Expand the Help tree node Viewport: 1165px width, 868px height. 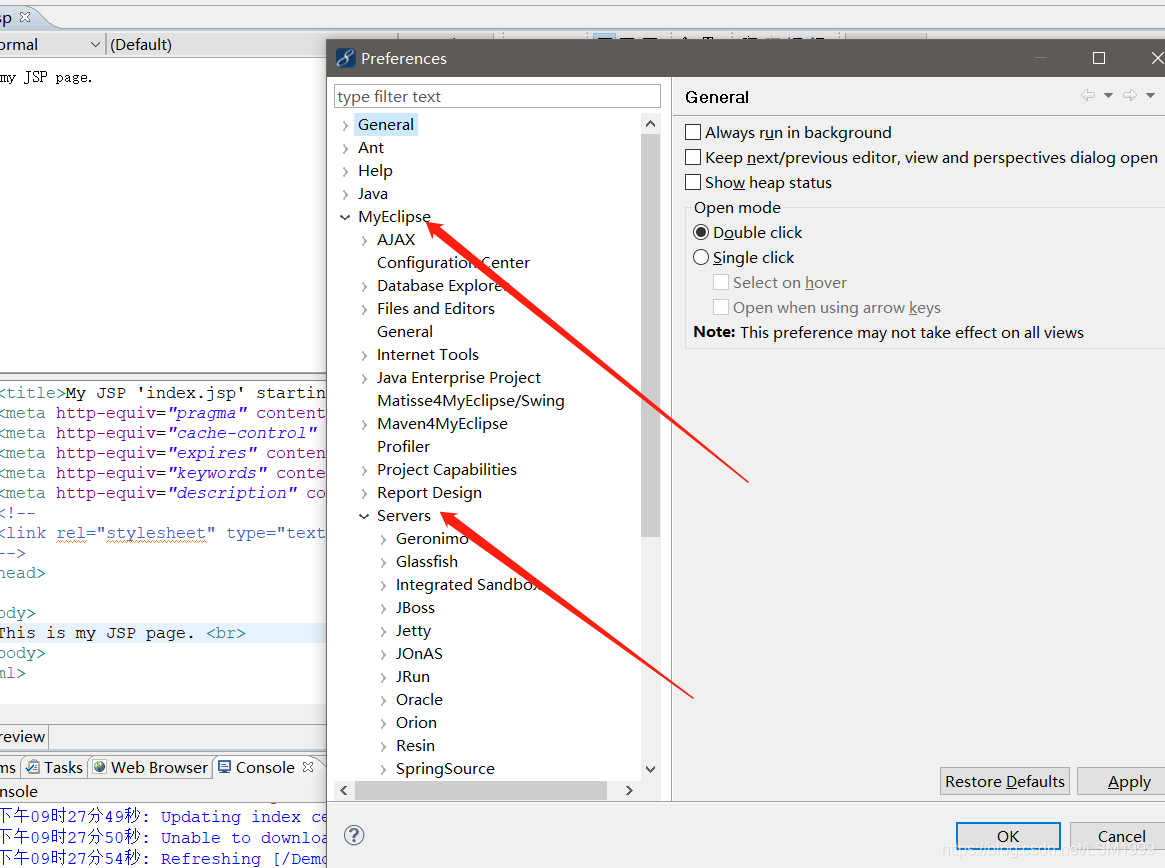tap(345, 172)
